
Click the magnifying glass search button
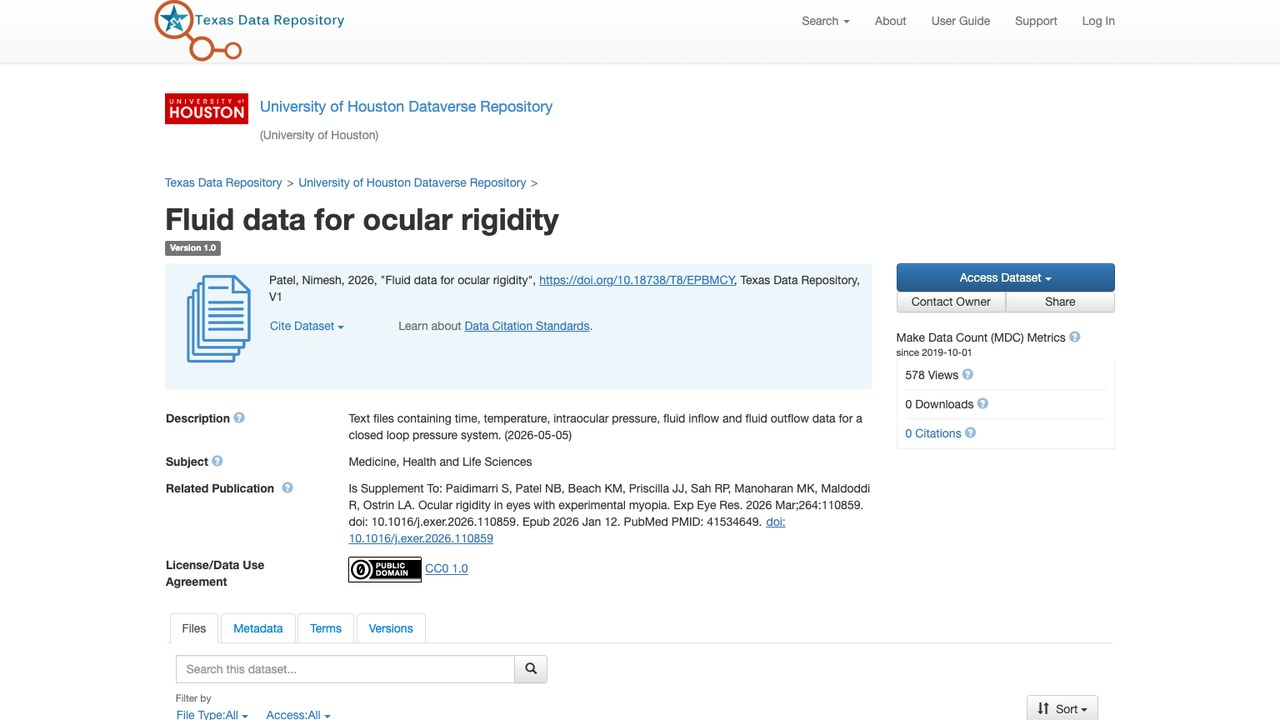(x=531, y=669)
